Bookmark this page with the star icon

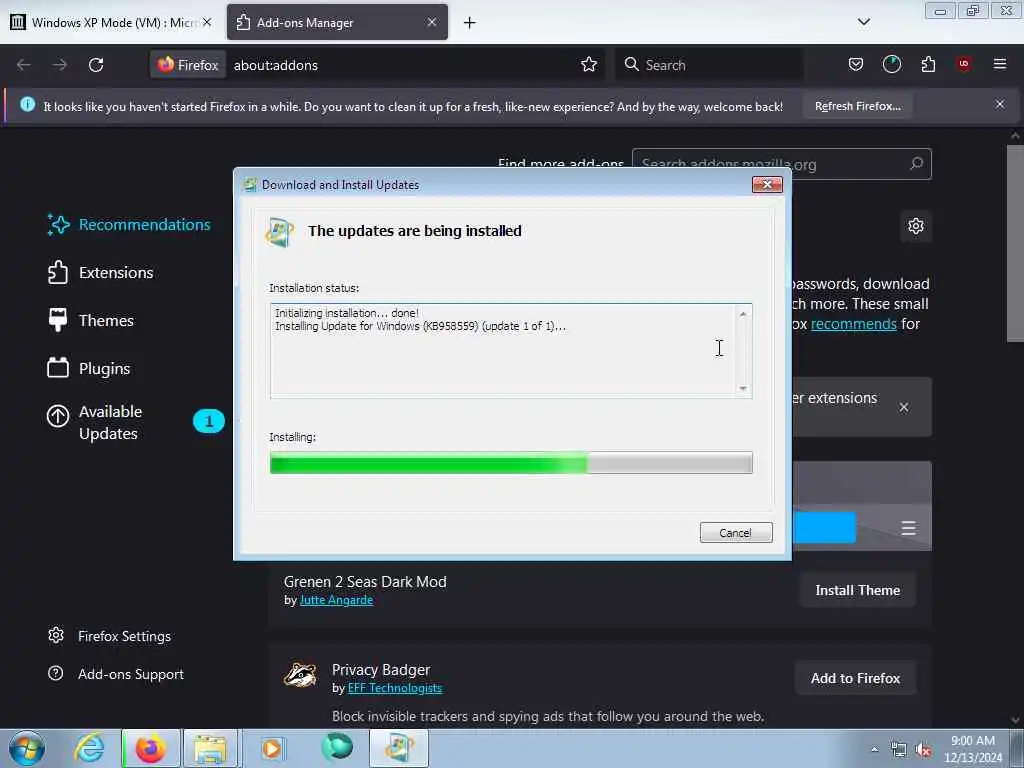pyautogui.click(x=589, y=65)
